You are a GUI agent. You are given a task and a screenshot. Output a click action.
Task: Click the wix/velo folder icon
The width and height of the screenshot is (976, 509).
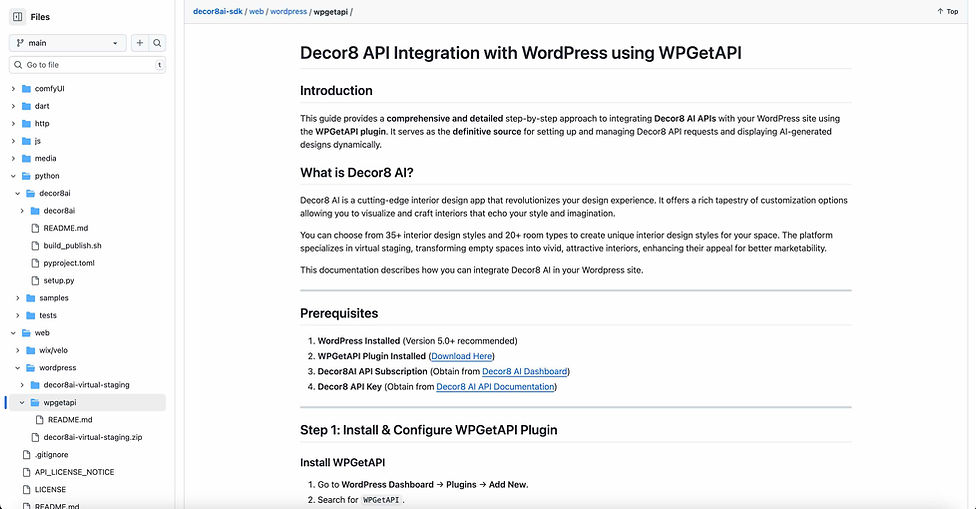tap(30, 350)
